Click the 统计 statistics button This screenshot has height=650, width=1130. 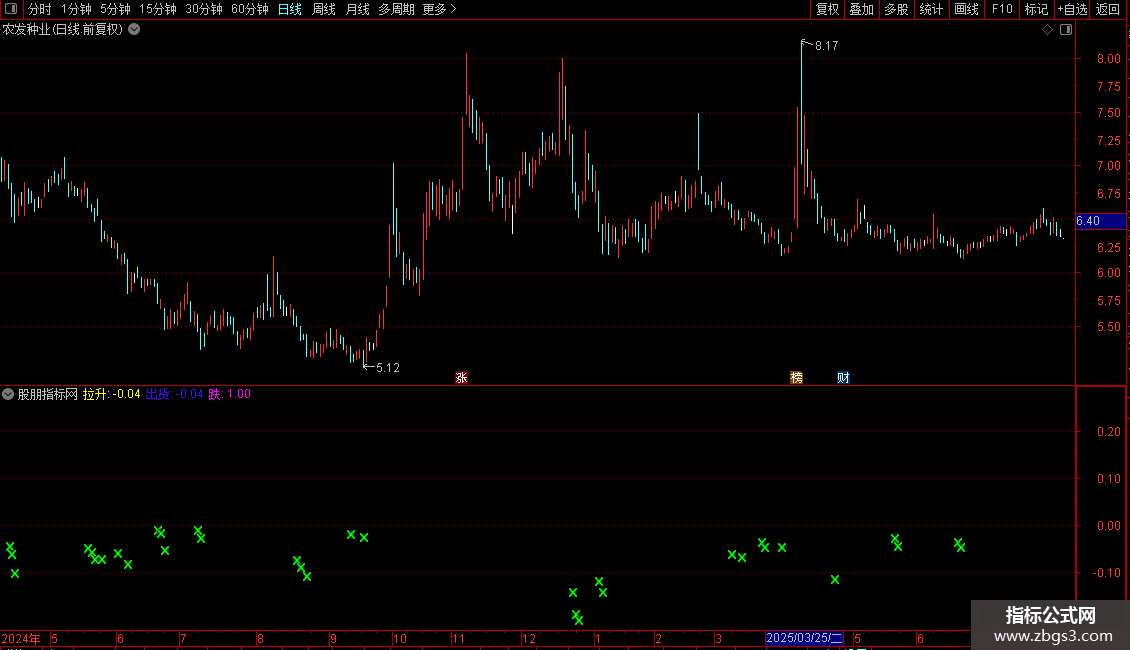point(930,9)
